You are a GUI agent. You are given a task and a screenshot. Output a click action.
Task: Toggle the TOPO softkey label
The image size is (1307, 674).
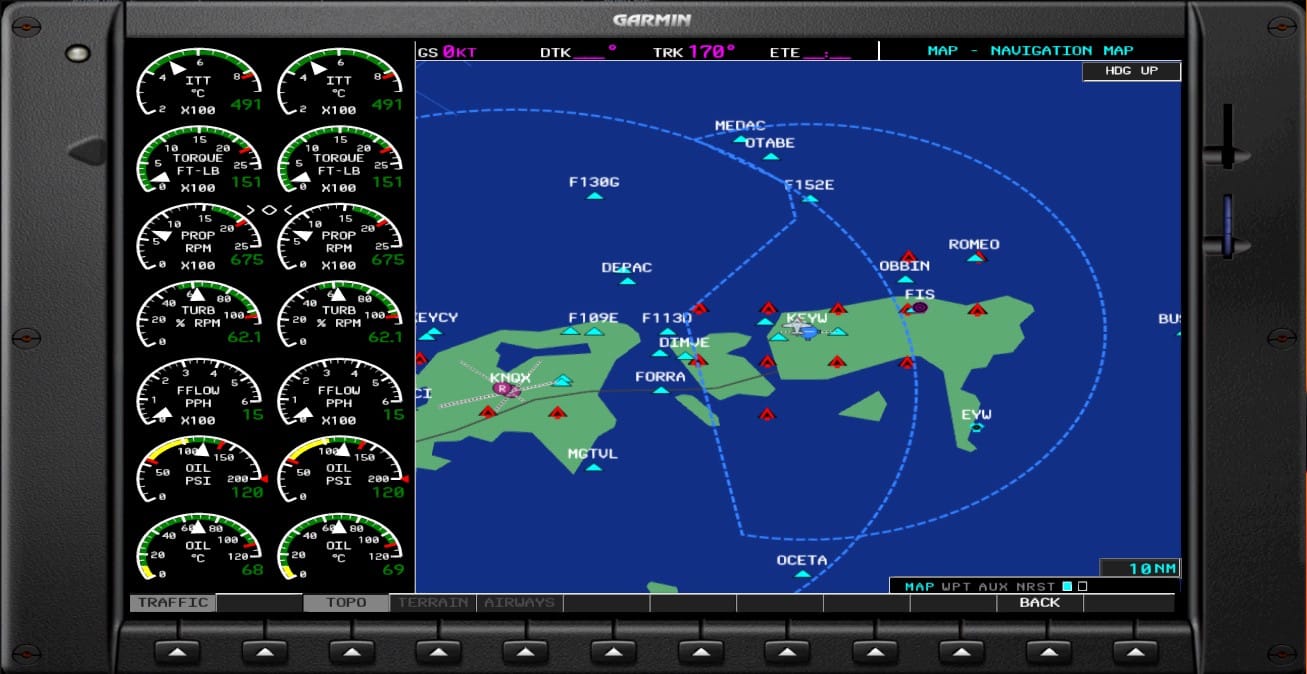pos(346,603)
